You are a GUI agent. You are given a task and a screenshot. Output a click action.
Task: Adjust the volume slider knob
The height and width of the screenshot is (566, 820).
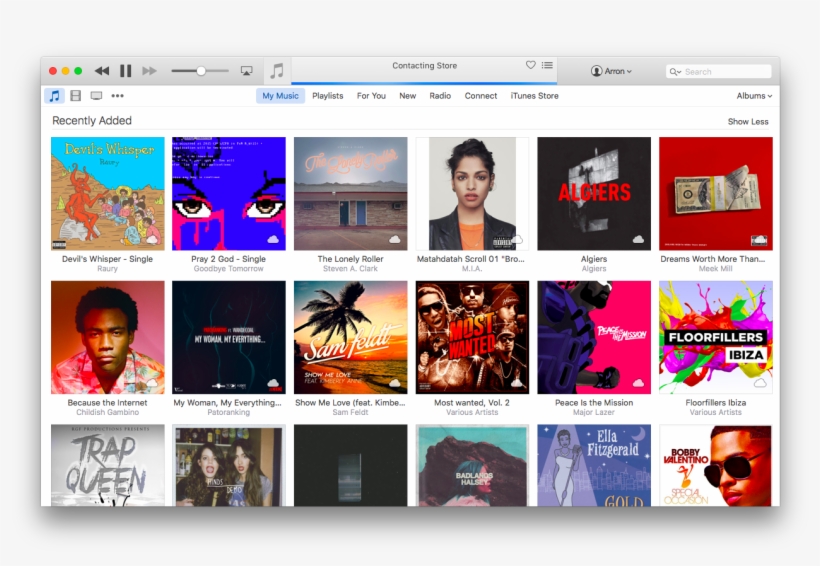click(201, 71)
